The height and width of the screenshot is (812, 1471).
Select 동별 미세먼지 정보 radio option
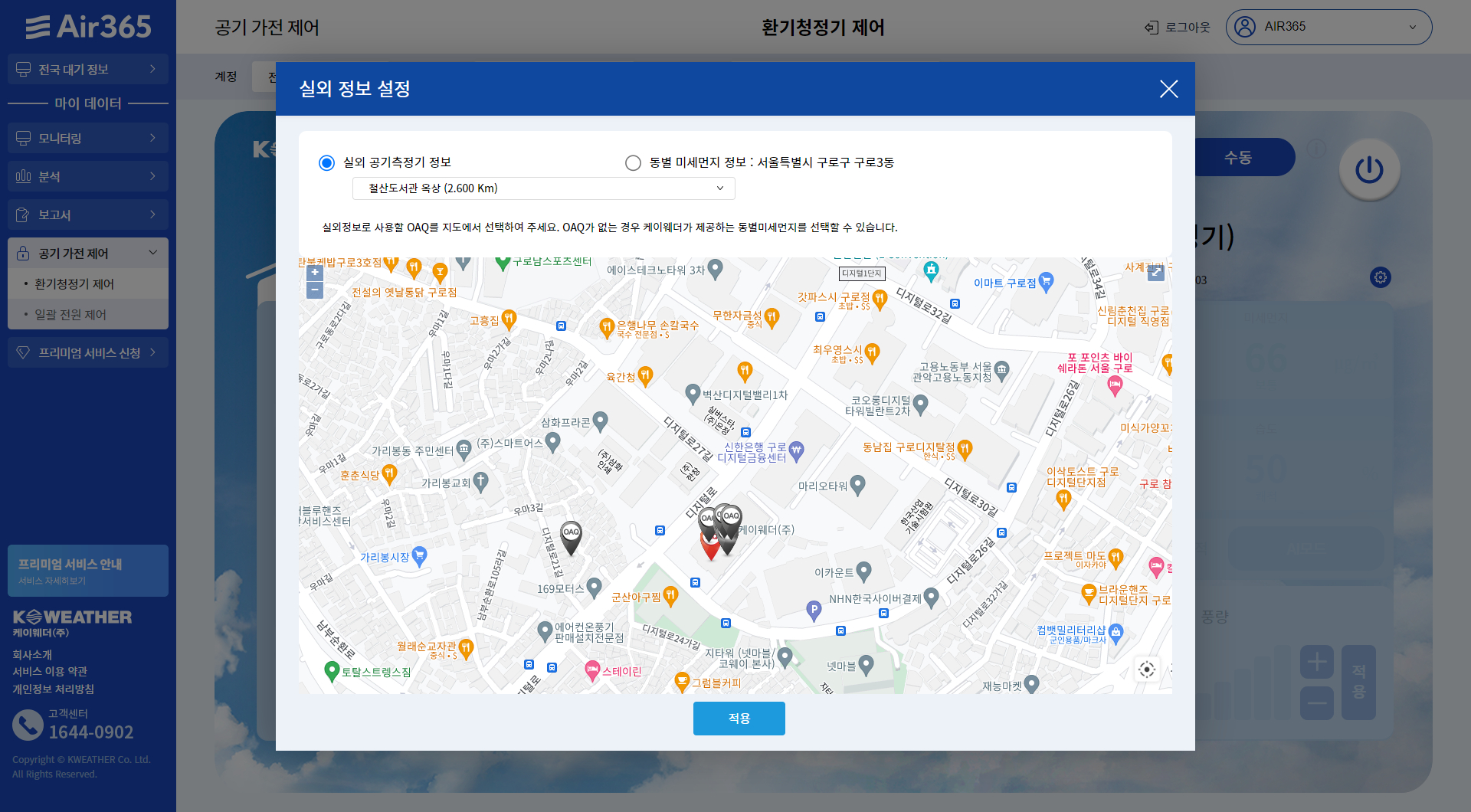[633, 162]
